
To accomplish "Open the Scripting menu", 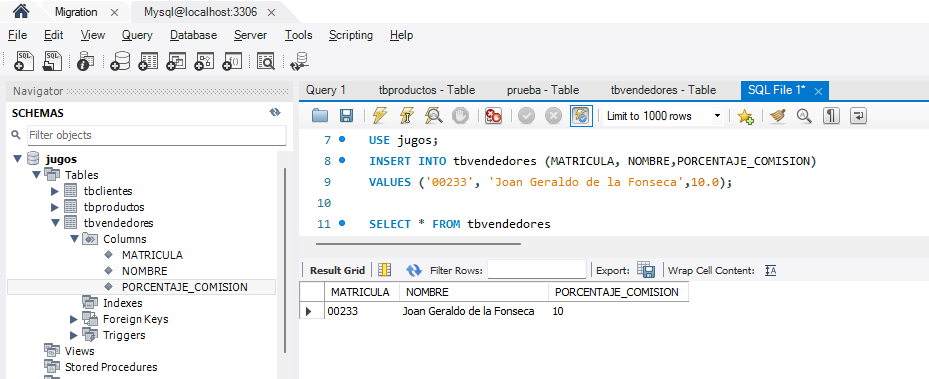I will (351, 35).
